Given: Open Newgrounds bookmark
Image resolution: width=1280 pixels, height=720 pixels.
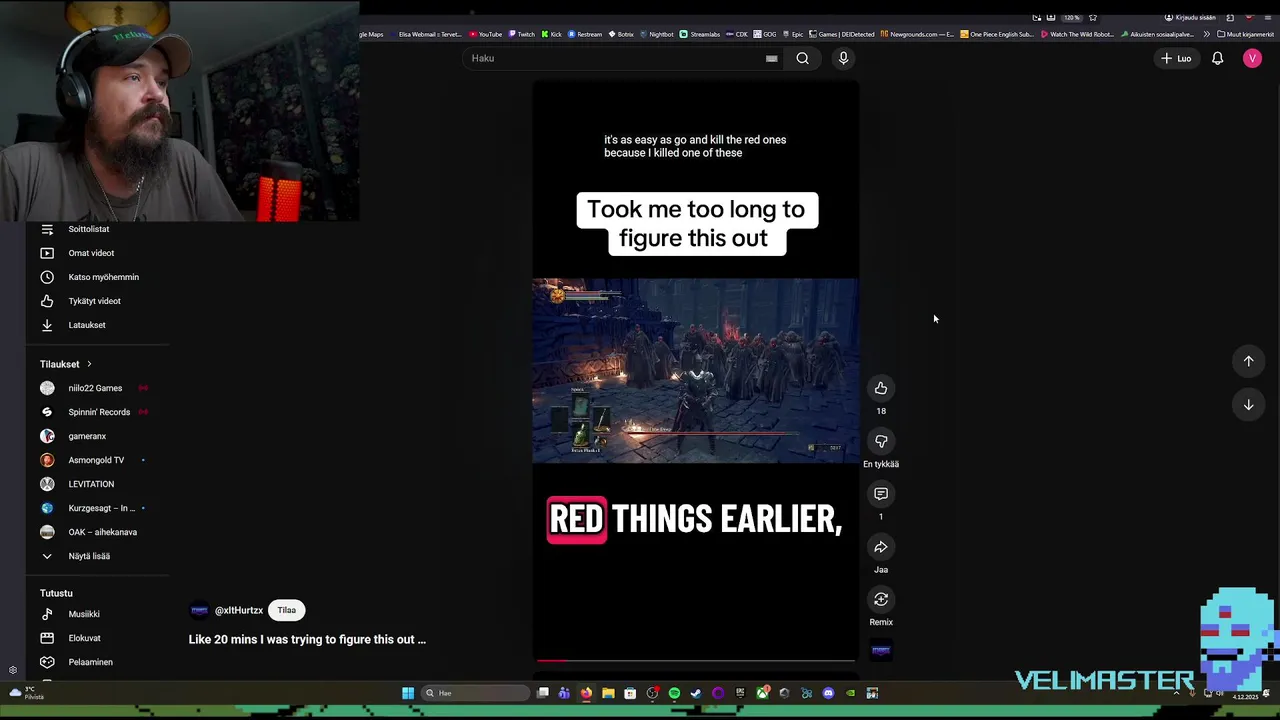Looking at the screenshot, I should (917, 34).
